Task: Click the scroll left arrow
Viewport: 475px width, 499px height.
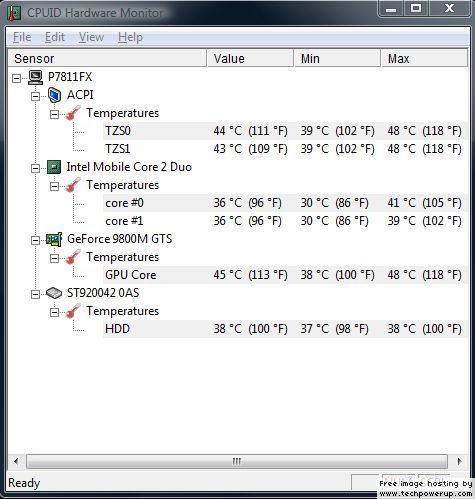Action: coord(16,462)
